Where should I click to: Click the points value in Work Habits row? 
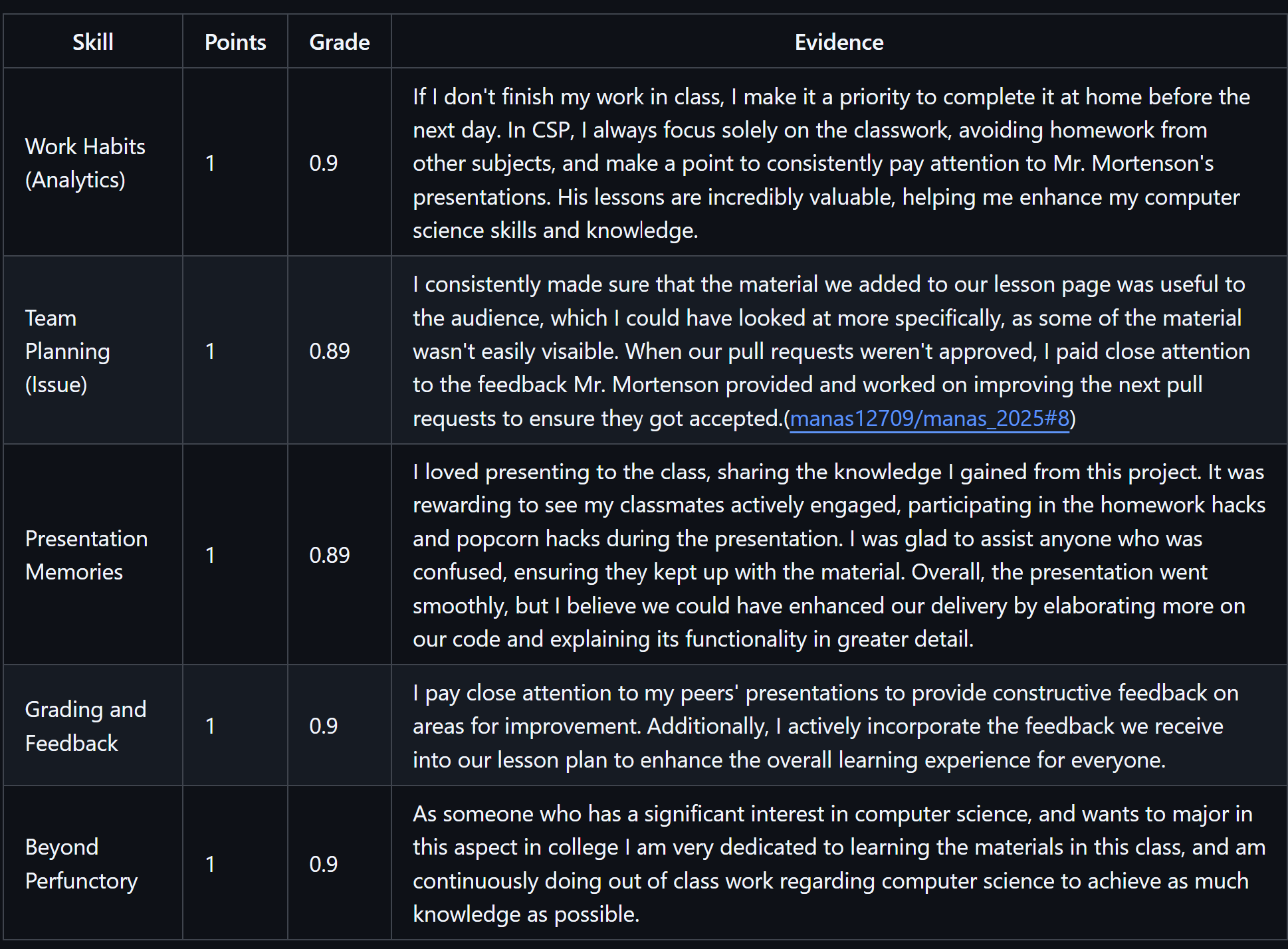pyautogui.click(x=210, y=163)
